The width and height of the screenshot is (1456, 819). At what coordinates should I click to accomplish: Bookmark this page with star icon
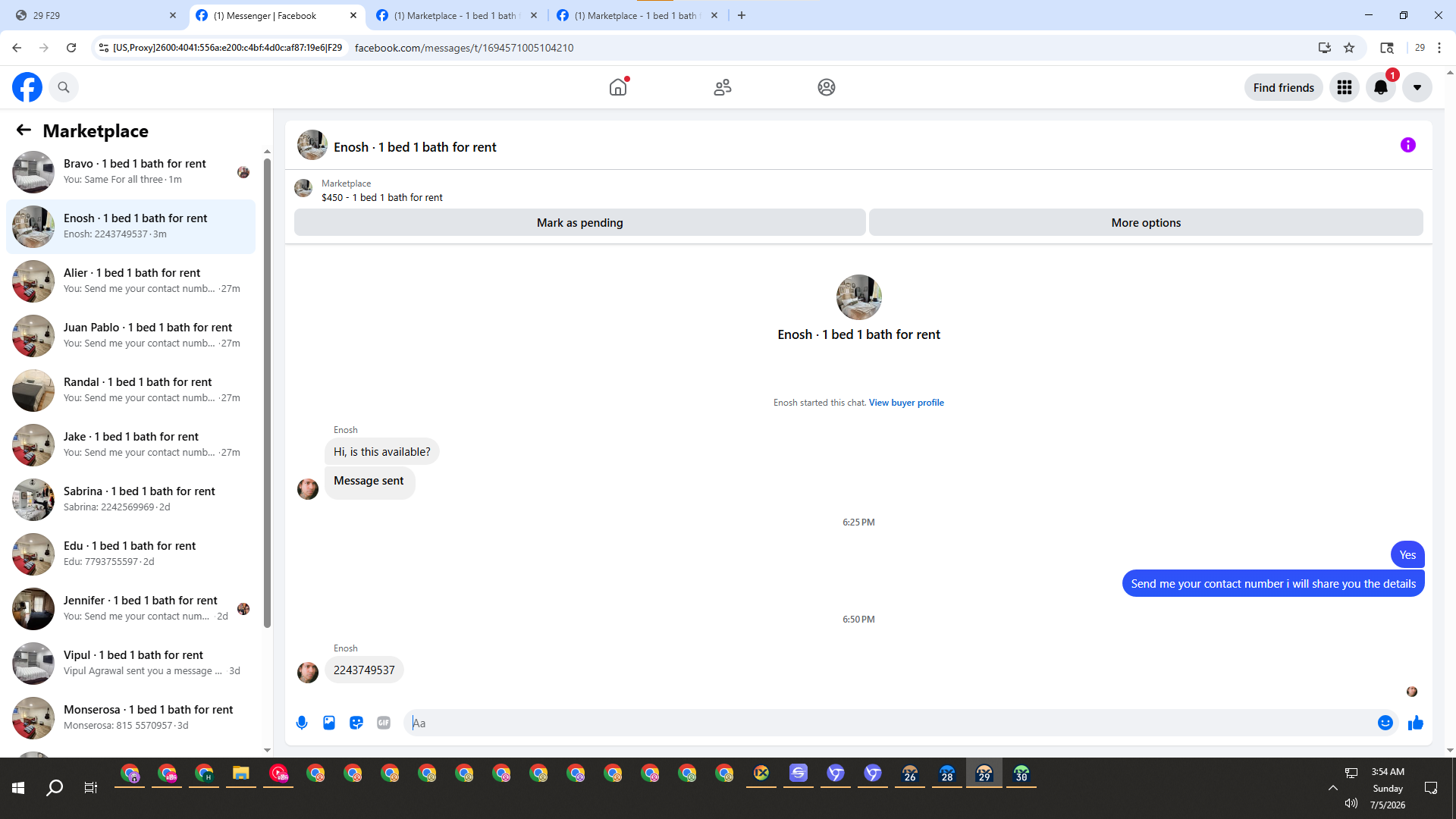1349,48
